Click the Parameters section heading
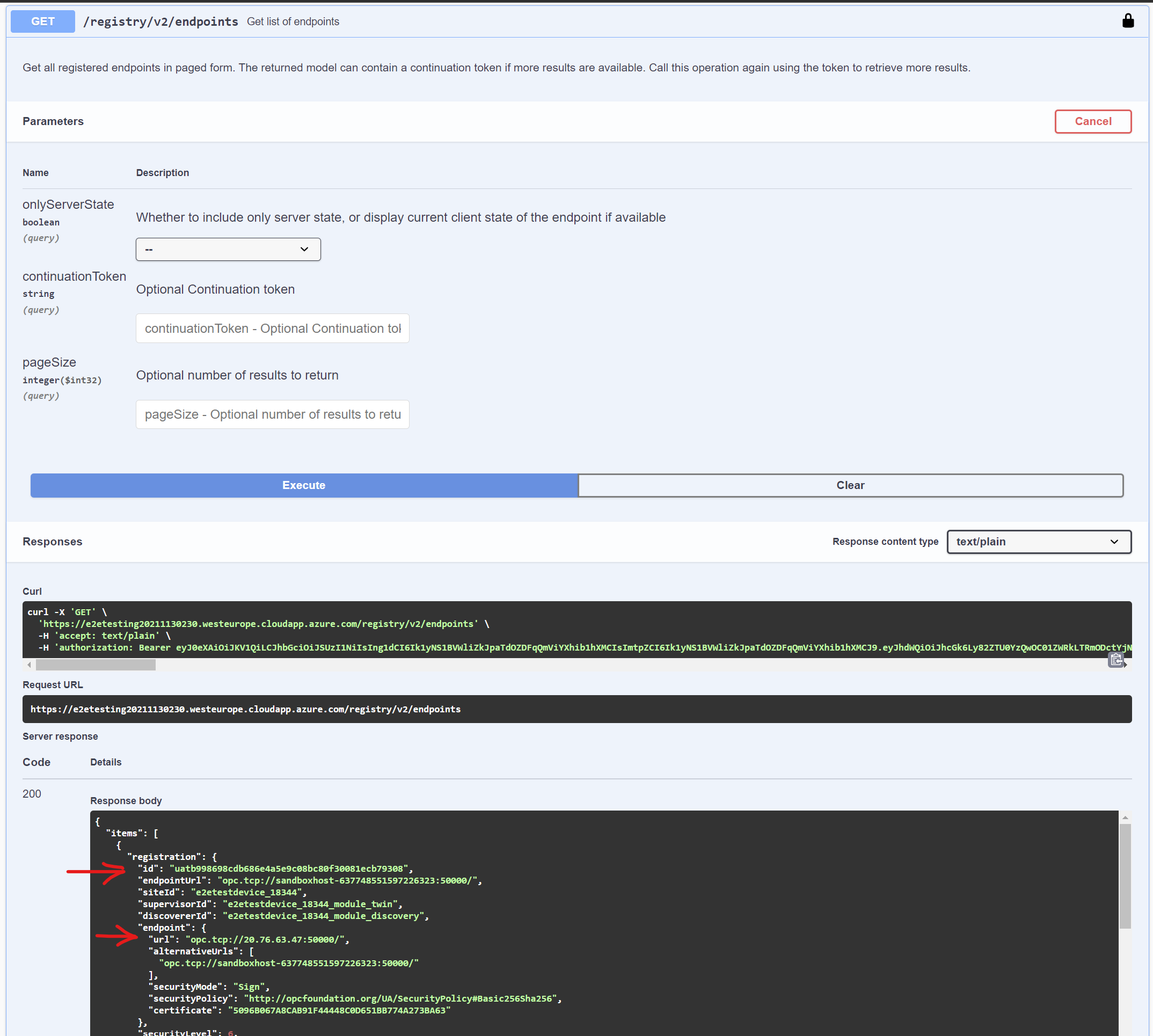This screenshot has width=1153, height=1036. tap(53, 121)
